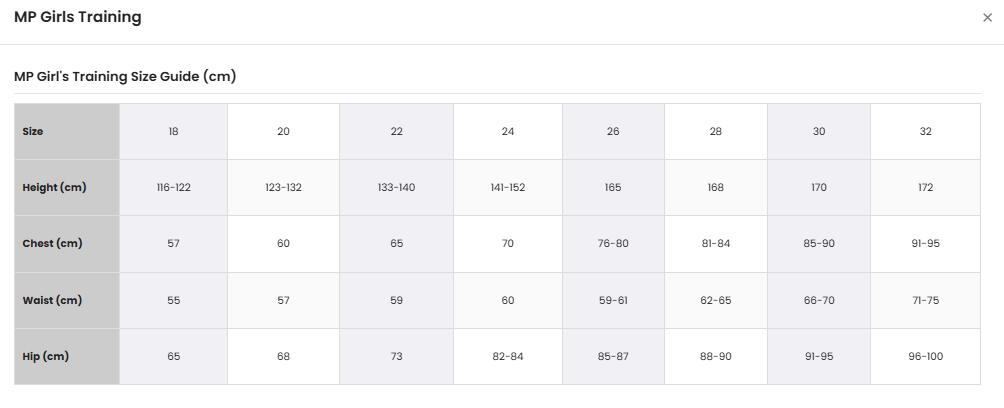Select the Size row header cell

coord(67,131)
